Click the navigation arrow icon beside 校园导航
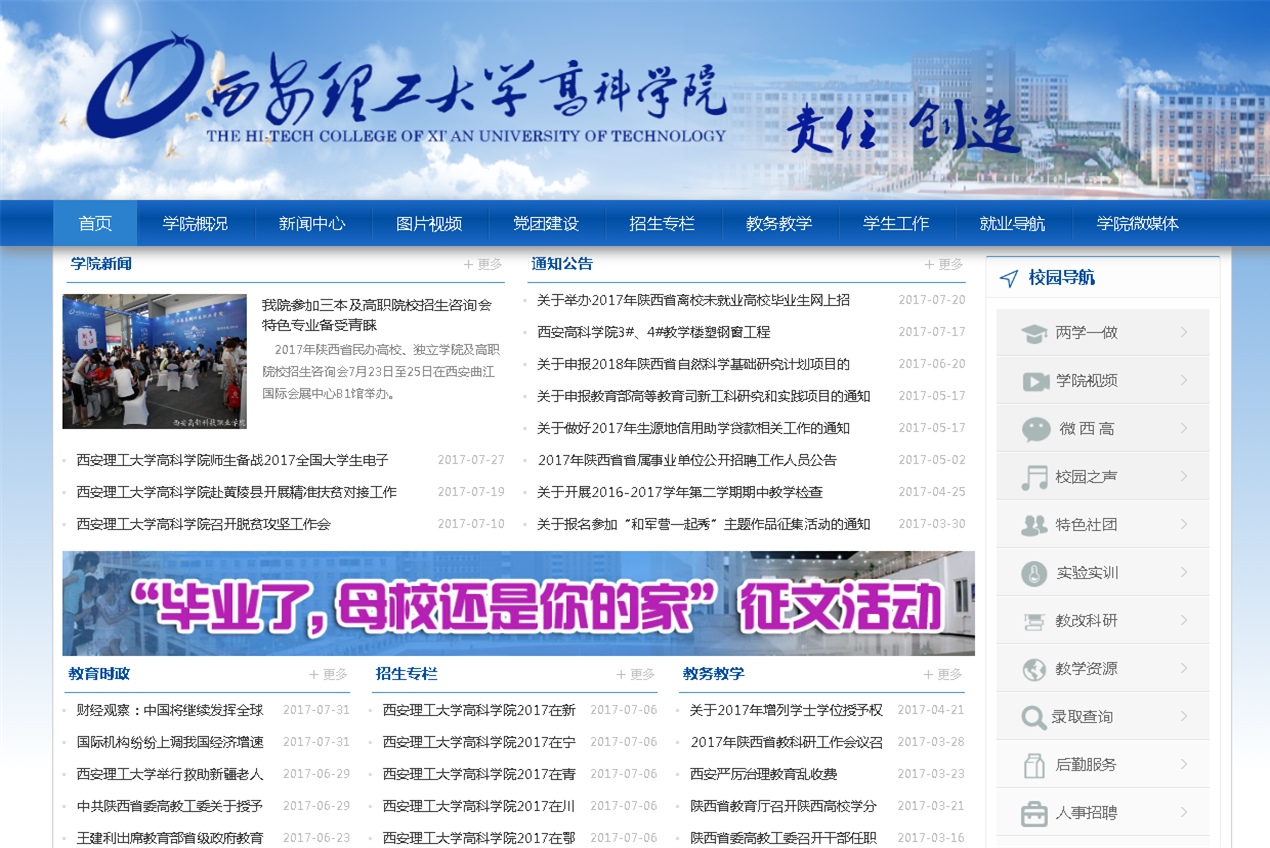This screenshot has height=848, width=1270. point(1009,278)
